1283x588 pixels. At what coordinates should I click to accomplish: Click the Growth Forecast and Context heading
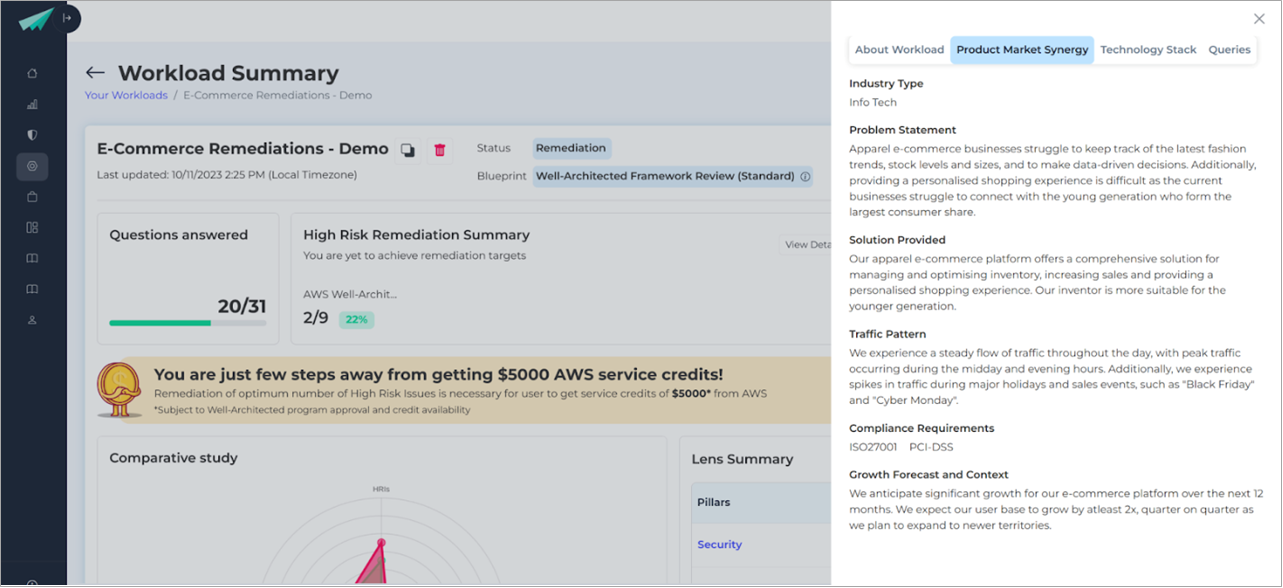pyautogui.click(x=928, y=475)
